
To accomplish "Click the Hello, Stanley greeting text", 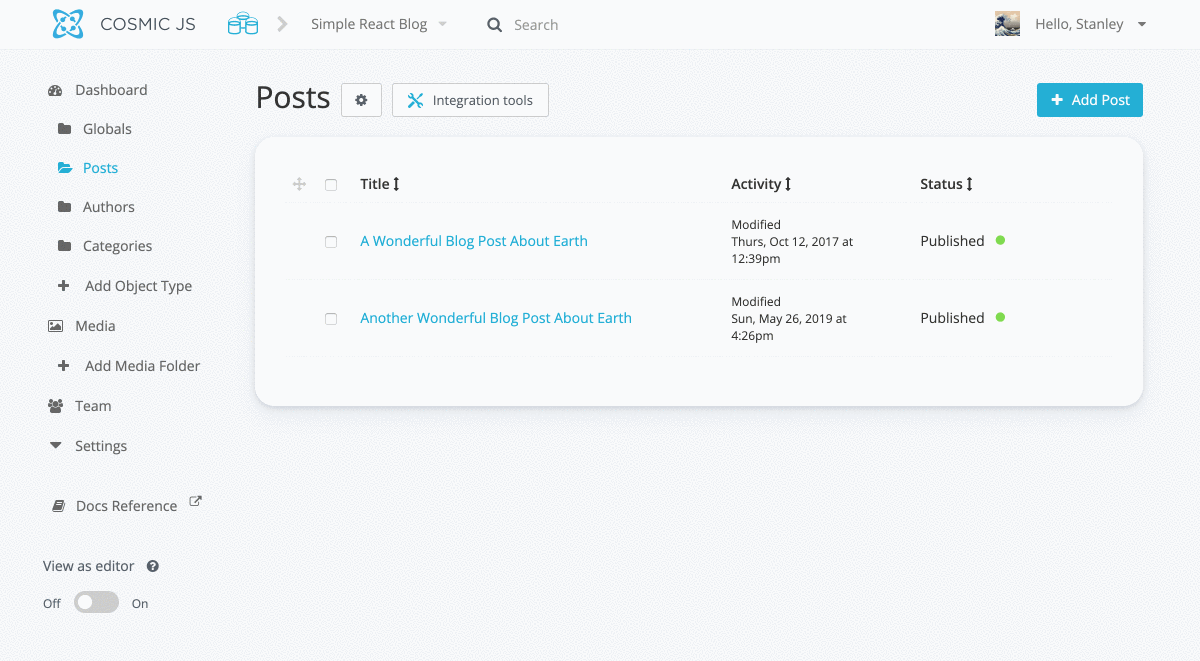I will tap(1079, 24).
